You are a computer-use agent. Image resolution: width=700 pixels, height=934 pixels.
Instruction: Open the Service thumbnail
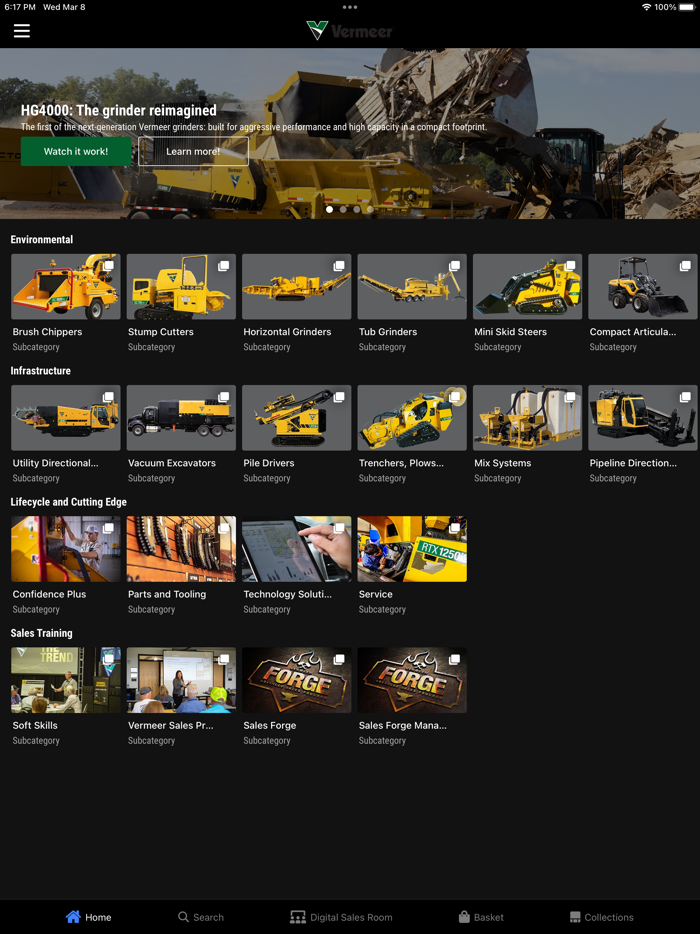coord(412,549)
